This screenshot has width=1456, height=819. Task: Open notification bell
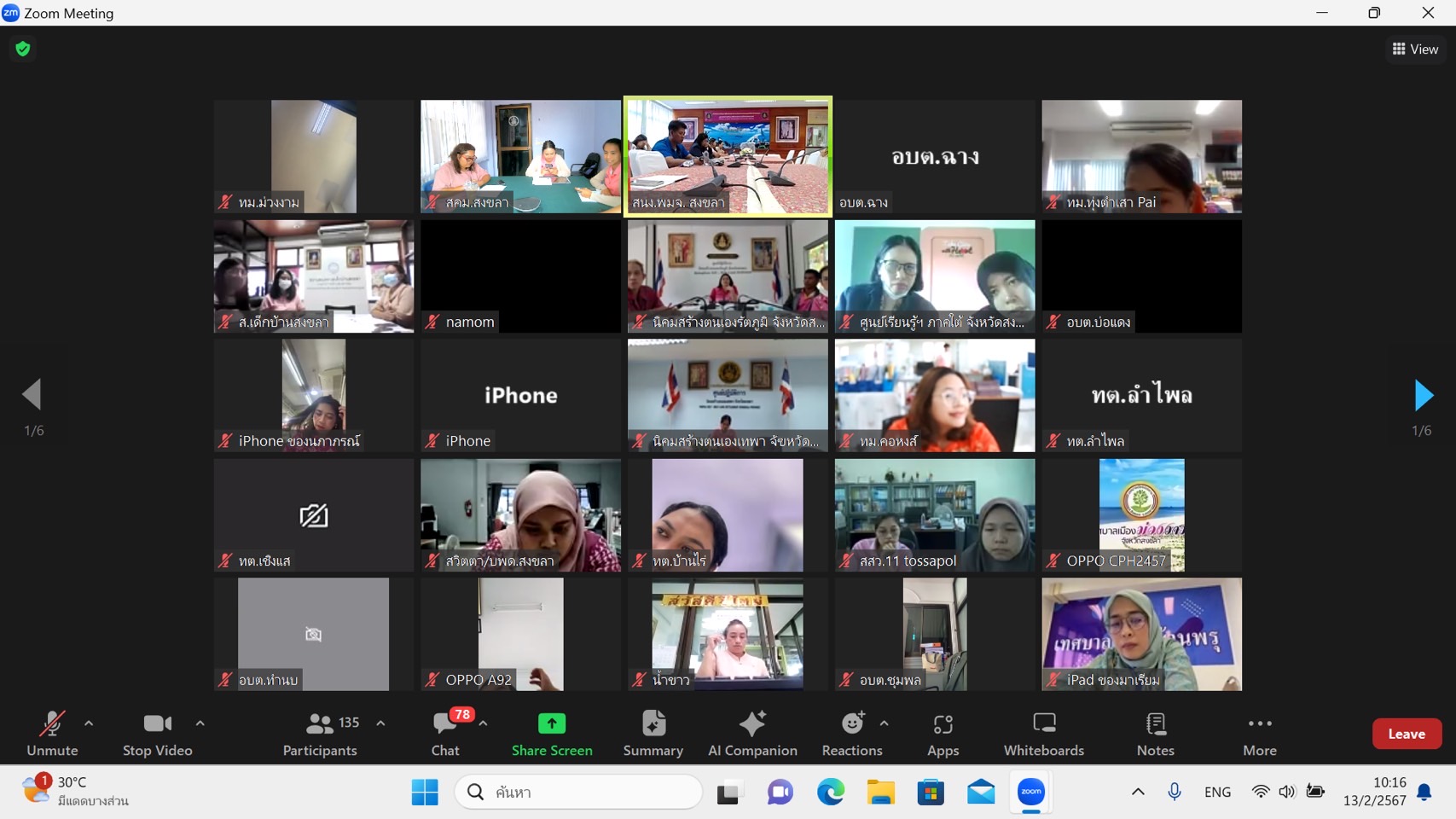coord(1424,793)
